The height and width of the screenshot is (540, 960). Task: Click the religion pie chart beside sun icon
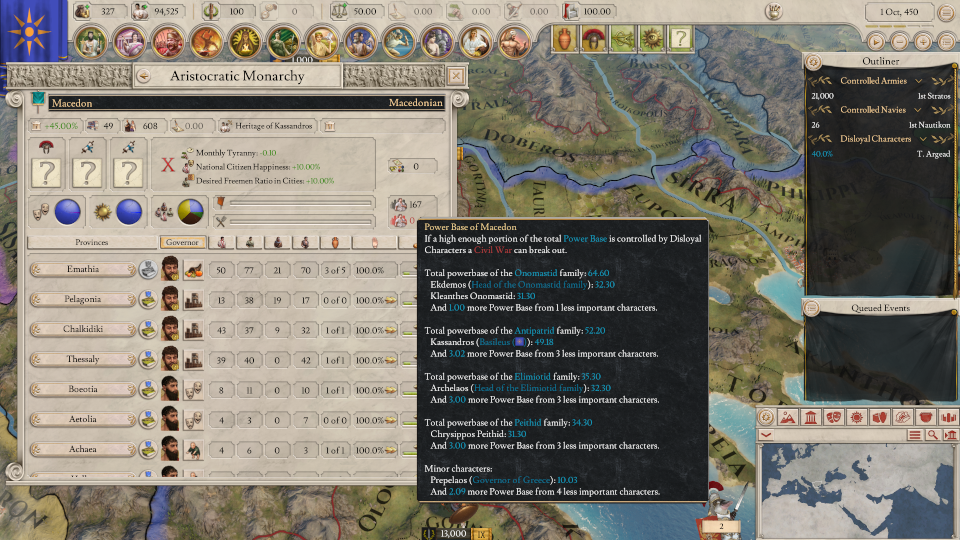(x=129, y=212)
